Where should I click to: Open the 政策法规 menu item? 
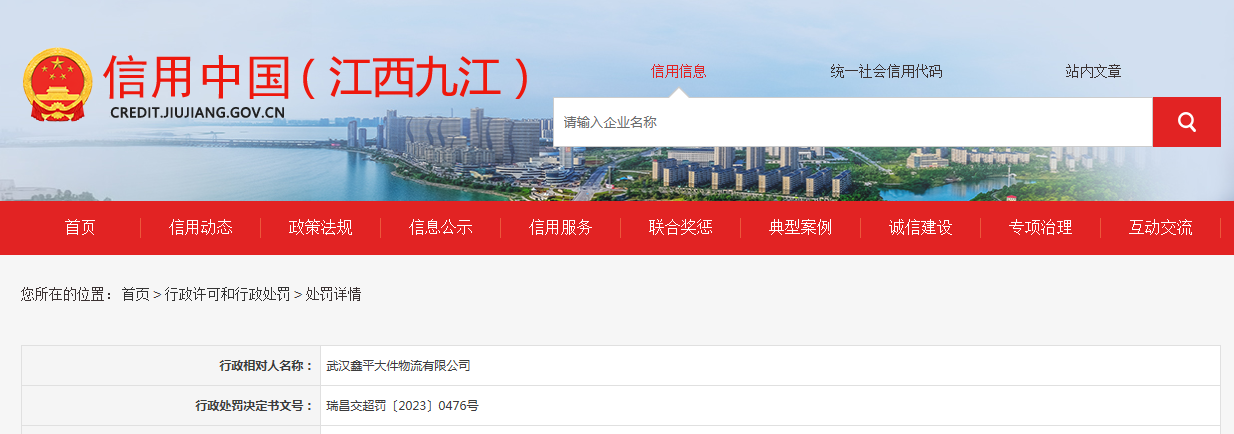pyautogui.click(x=321, y=227)
